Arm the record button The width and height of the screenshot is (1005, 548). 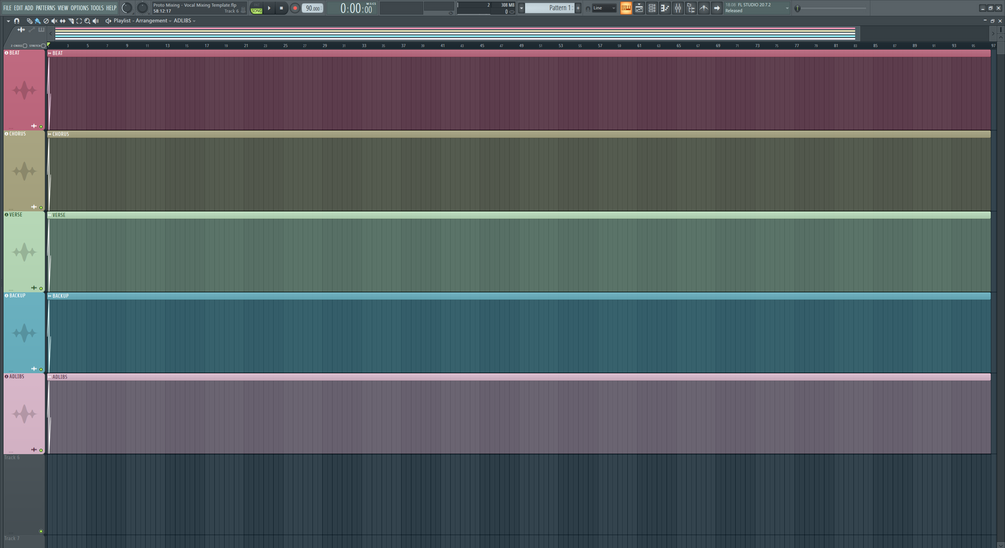click(295, 8)
